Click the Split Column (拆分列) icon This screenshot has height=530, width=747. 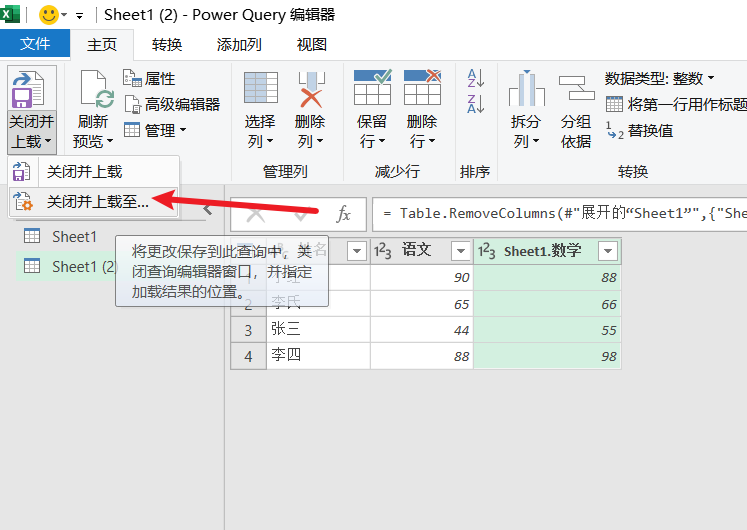pyautogui.click(x=526, y=89)
